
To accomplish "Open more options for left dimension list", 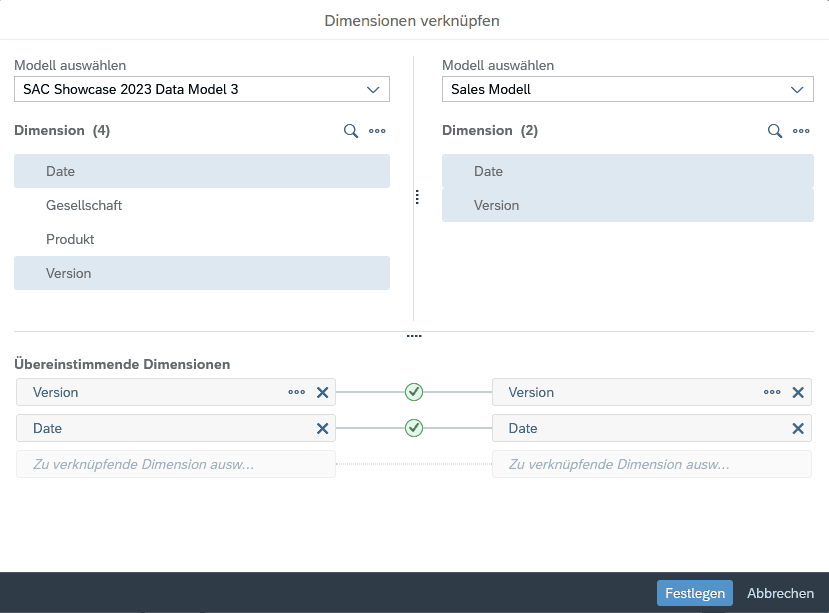I will 377,131.
